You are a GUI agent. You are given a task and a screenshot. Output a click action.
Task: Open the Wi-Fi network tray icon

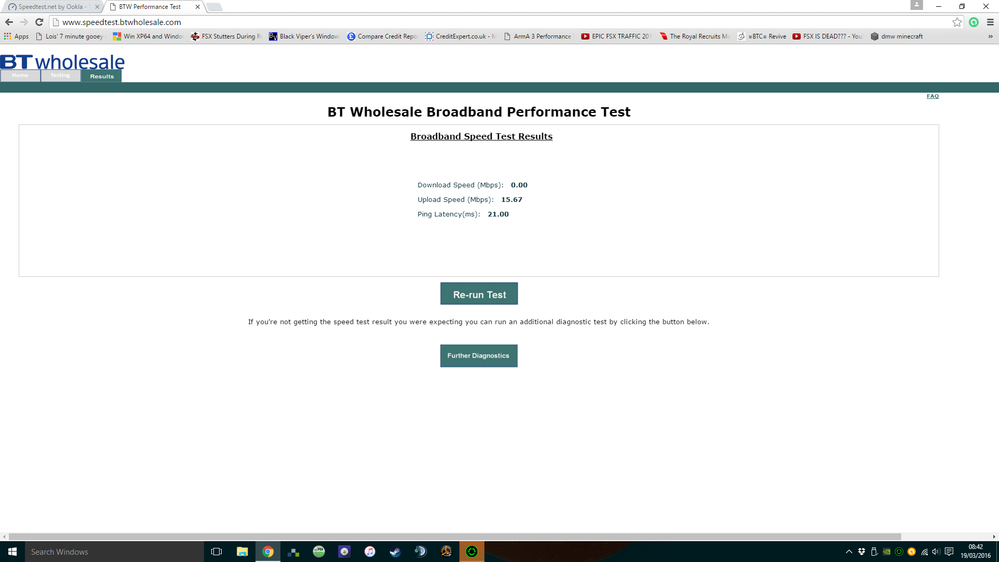924,552
